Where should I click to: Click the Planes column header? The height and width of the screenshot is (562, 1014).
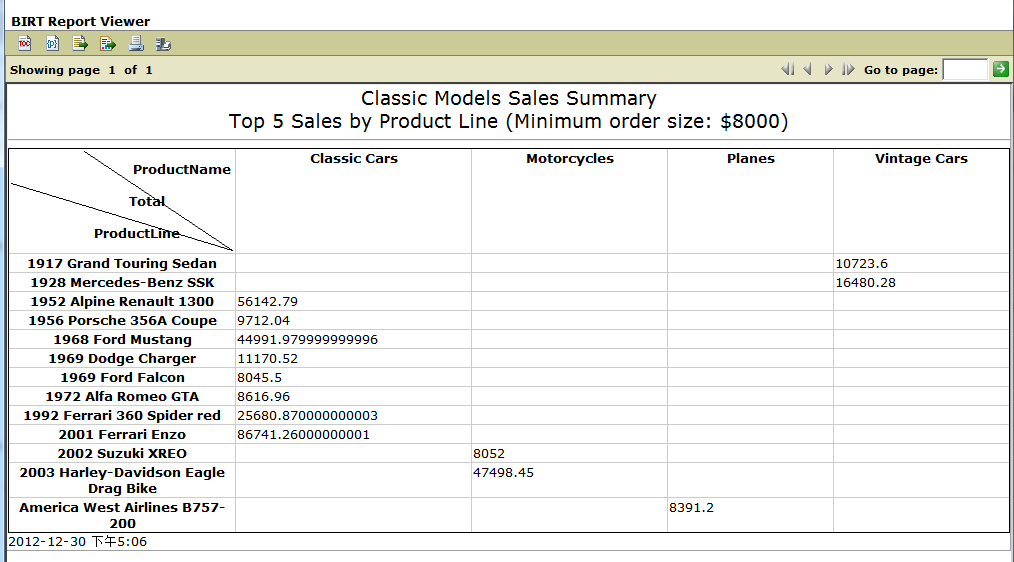tap(750, 158)
